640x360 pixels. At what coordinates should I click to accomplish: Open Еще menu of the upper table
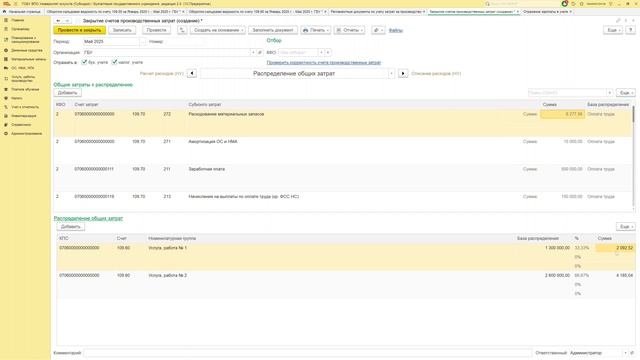point(625,93)
